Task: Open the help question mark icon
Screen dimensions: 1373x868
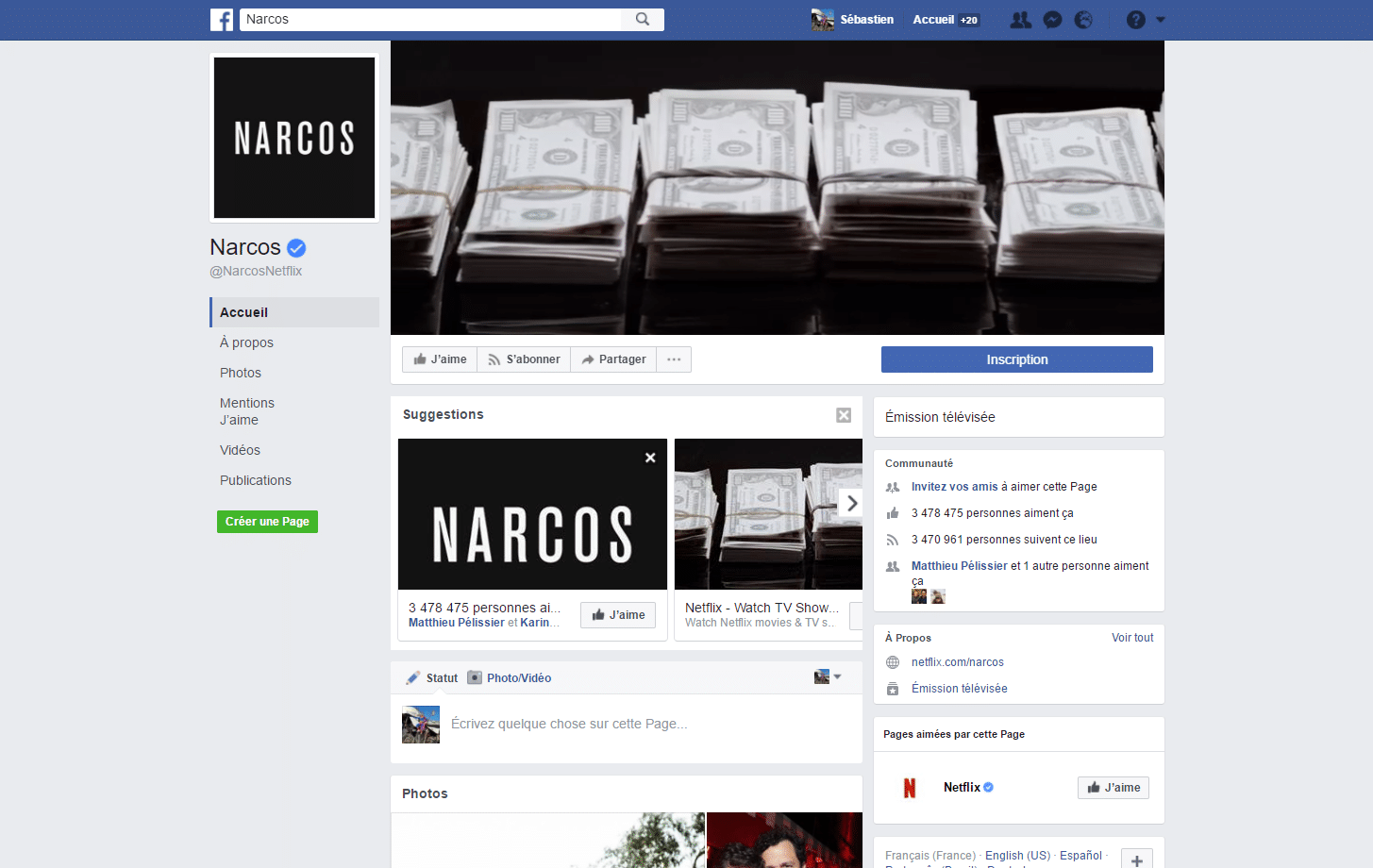Action: click(1136, 20)
